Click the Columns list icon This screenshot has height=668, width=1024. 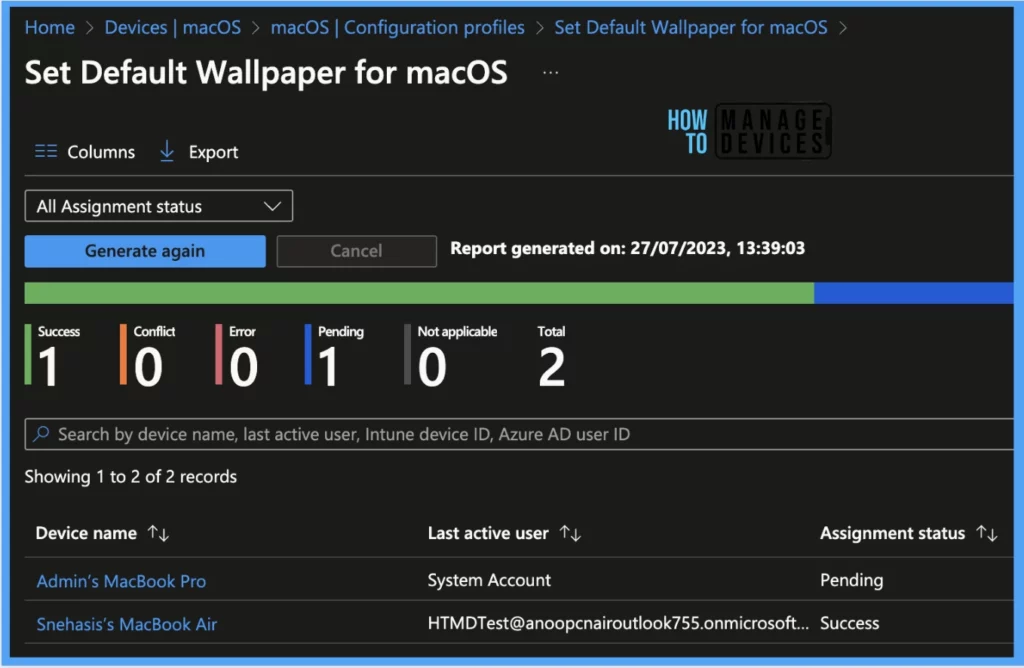(x=46, y=151)
